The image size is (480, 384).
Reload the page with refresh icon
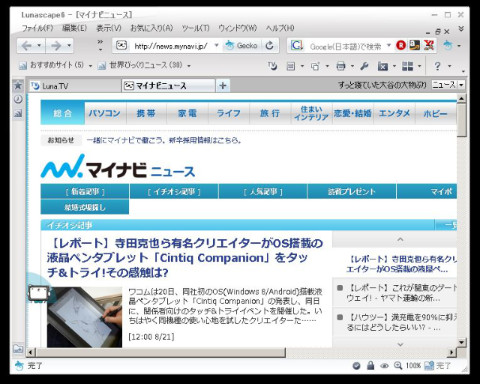270,45
